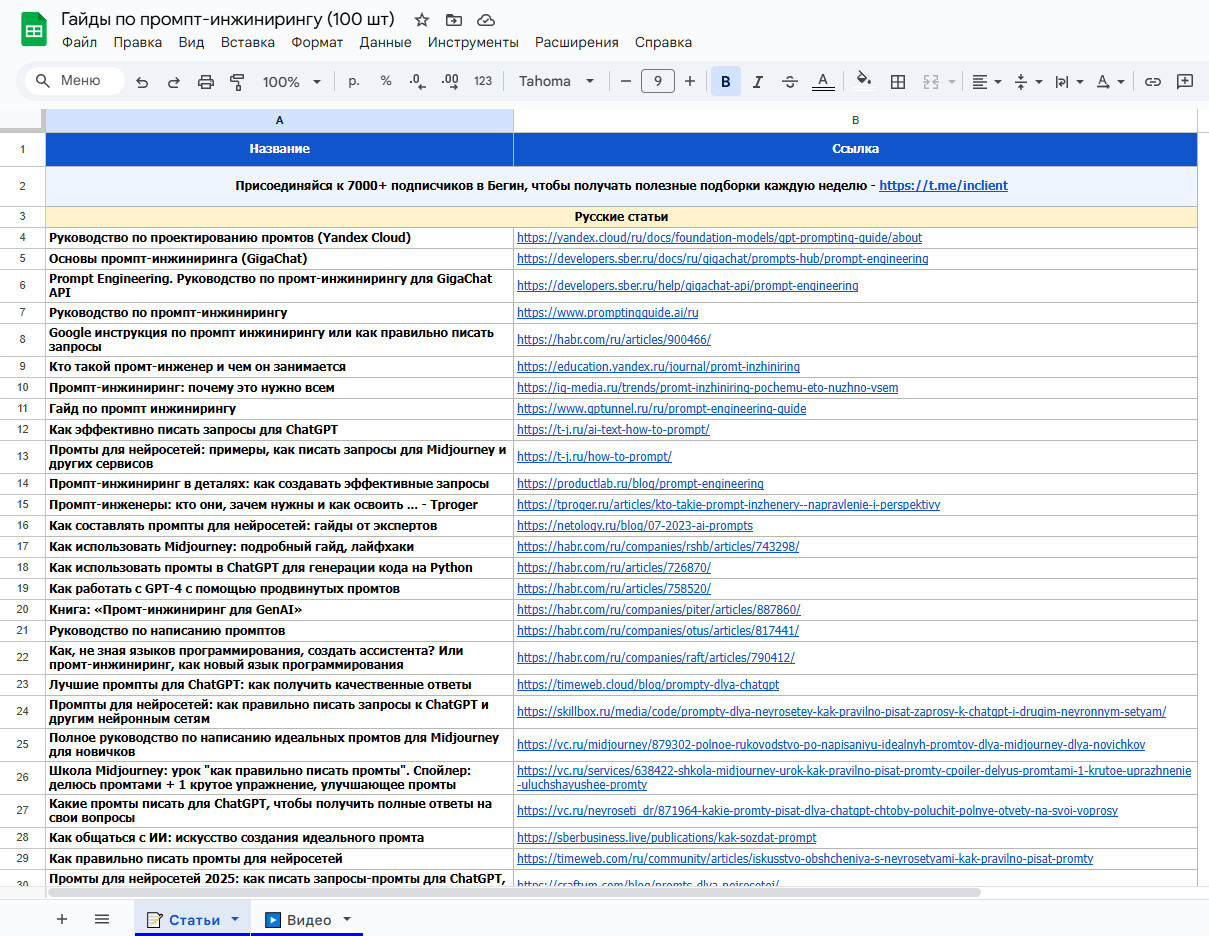1209x936 pixels.
Task: Open the zoom 100% dropdown
Action: (291, 82)
